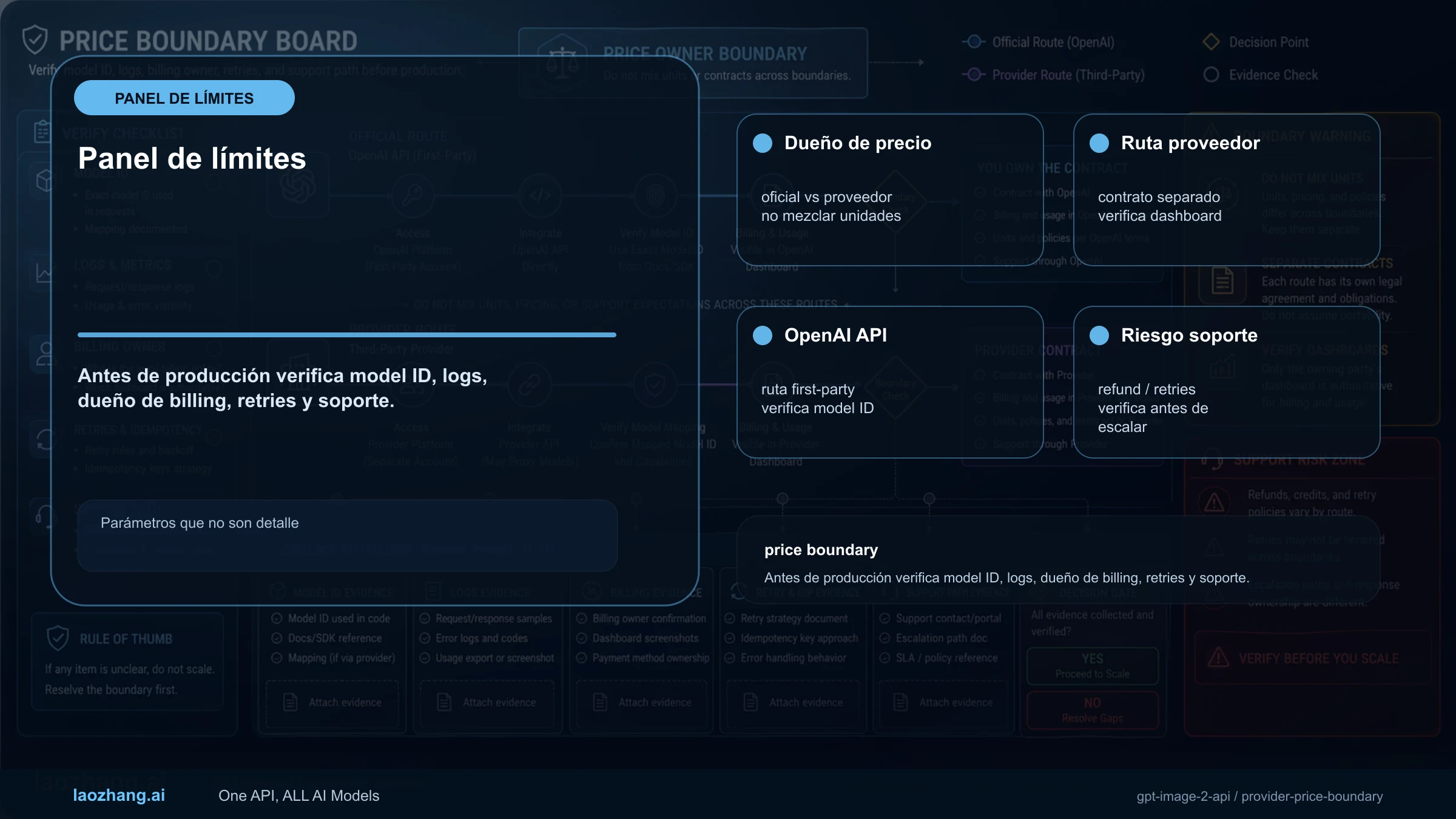
Task: Click gpt-image-2-api / provider-price-boundary footer text
Action: click(1260, 796)
